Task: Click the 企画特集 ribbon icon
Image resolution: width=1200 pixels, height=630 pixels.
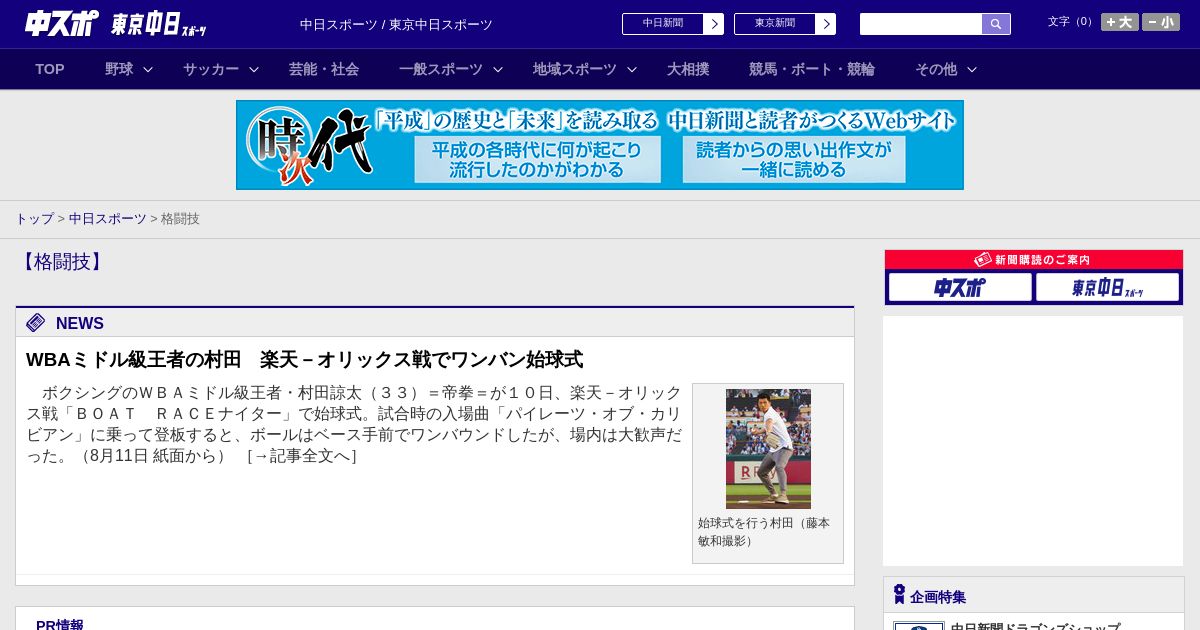Action: click(899, 595)
